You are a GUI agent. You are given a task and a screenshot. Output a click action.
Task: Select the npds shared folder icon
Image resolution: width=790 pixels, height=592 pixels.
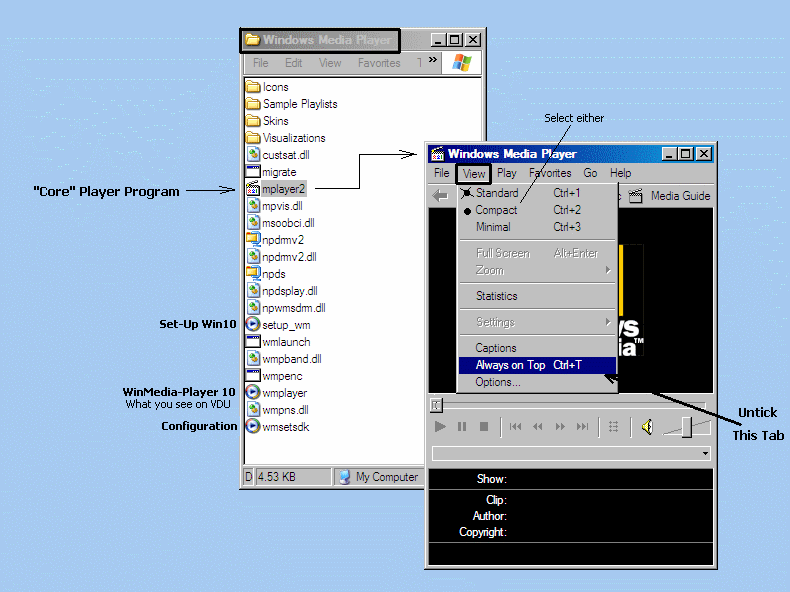(x=253, y=274)
